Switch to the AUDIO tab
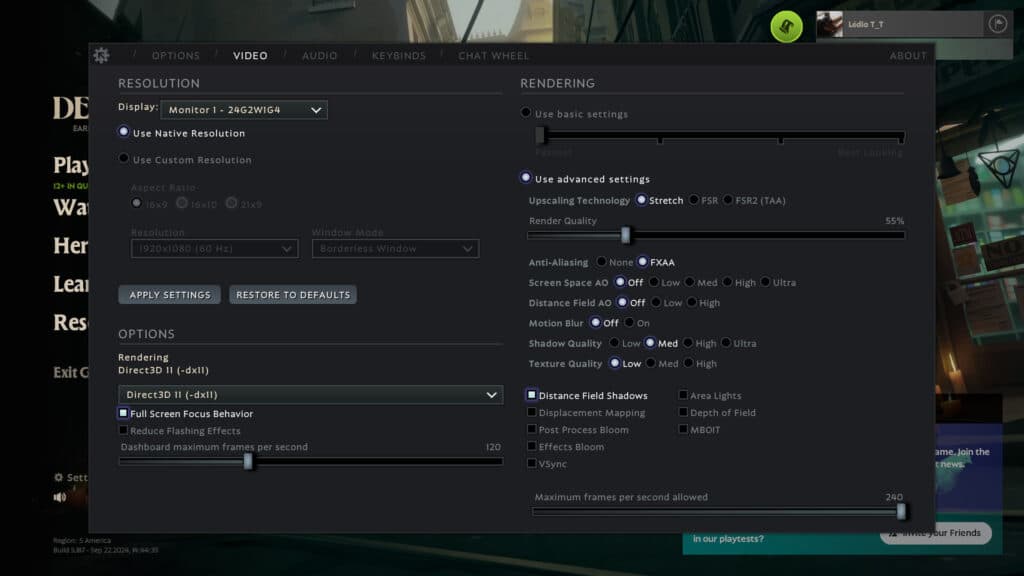 click(x=319, y=55)
